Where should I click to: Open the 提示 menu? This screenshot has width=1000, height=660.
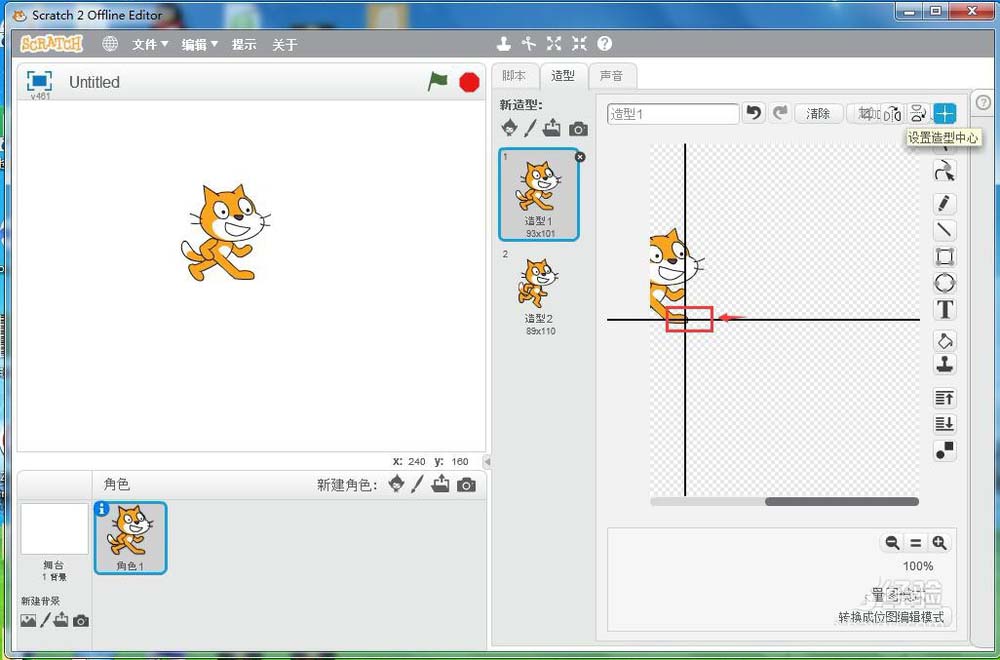pyautogui.click(x=244, y=44)
